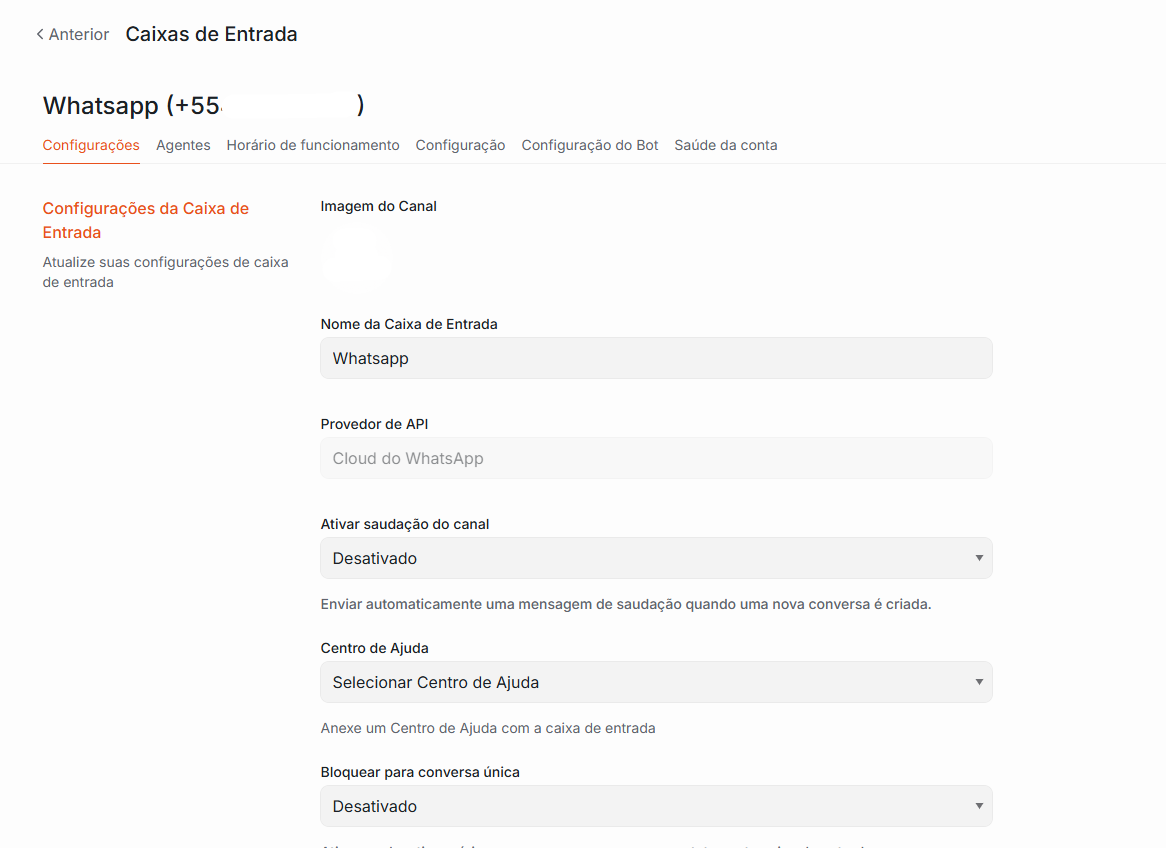Image resolution: width=1166 pixels, height=848 pixels.
Task: Click the Whatsapp inbox phone number heading
Action: click(203, 105)
